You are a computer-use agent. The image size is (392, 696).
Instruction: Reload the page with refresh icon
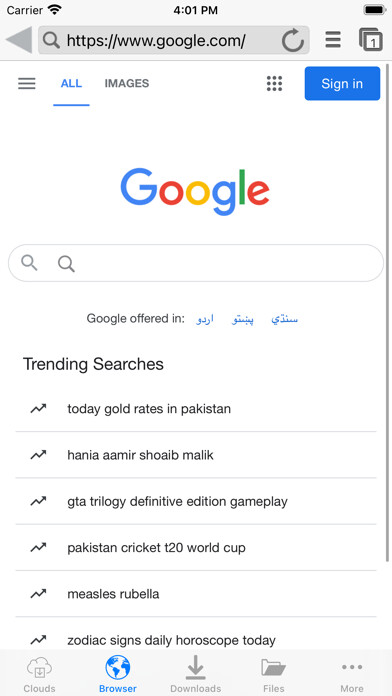[293, 41]
